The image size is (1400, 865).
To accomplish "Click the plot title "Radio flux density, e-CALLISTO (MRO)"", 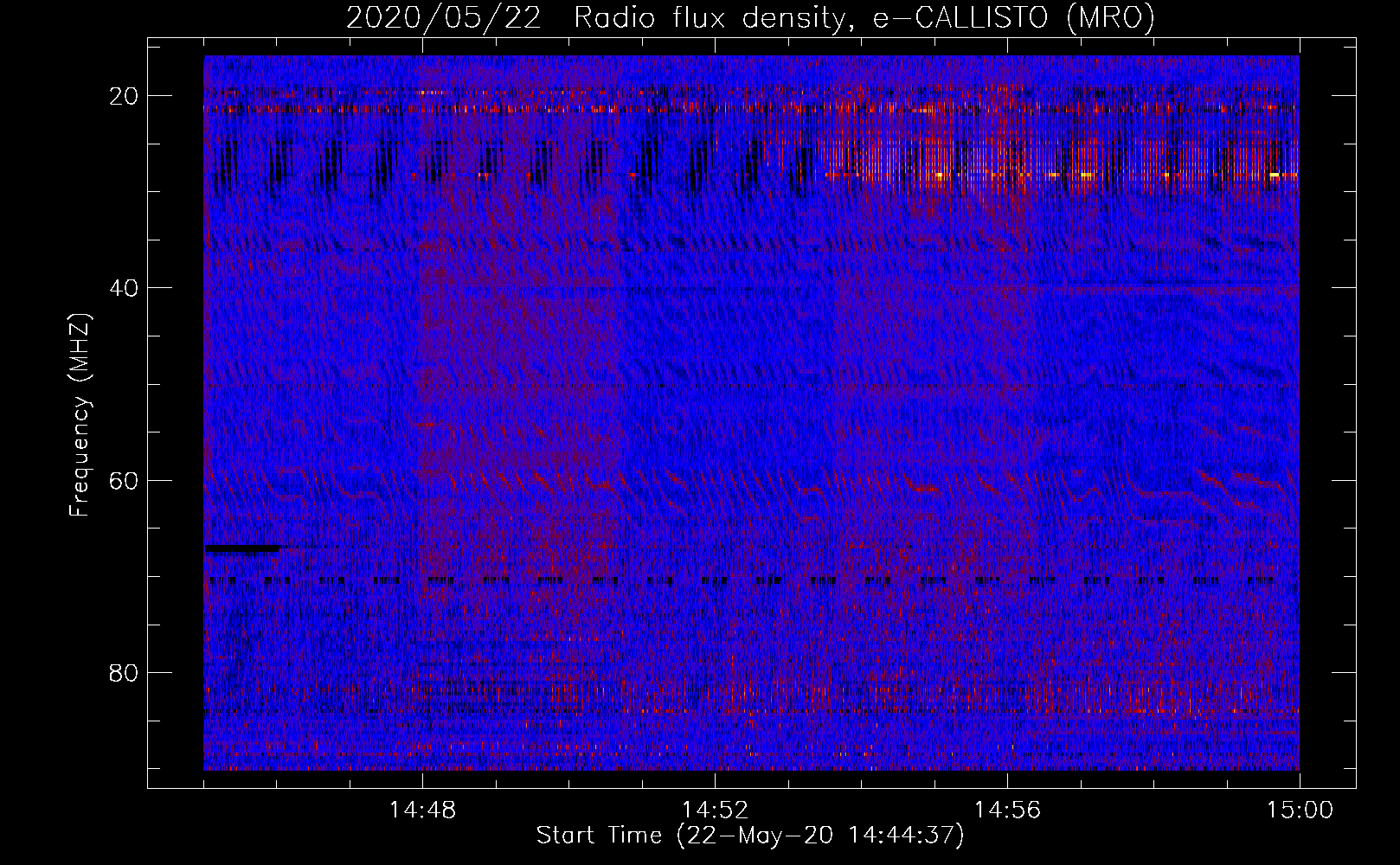I will 864,18.
